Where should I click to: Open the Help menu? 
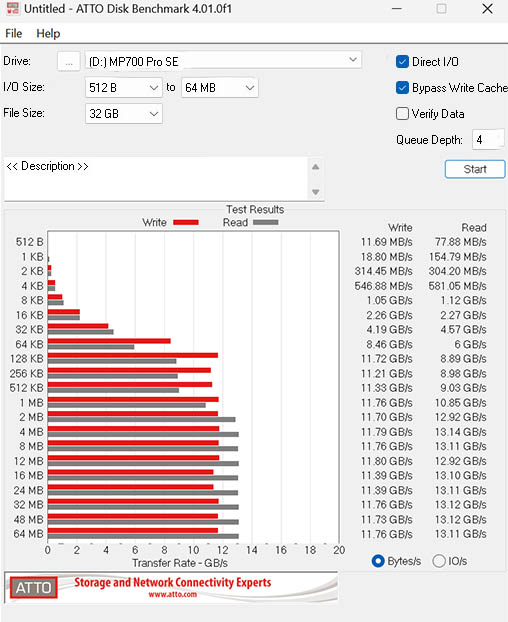pos(48,33)
